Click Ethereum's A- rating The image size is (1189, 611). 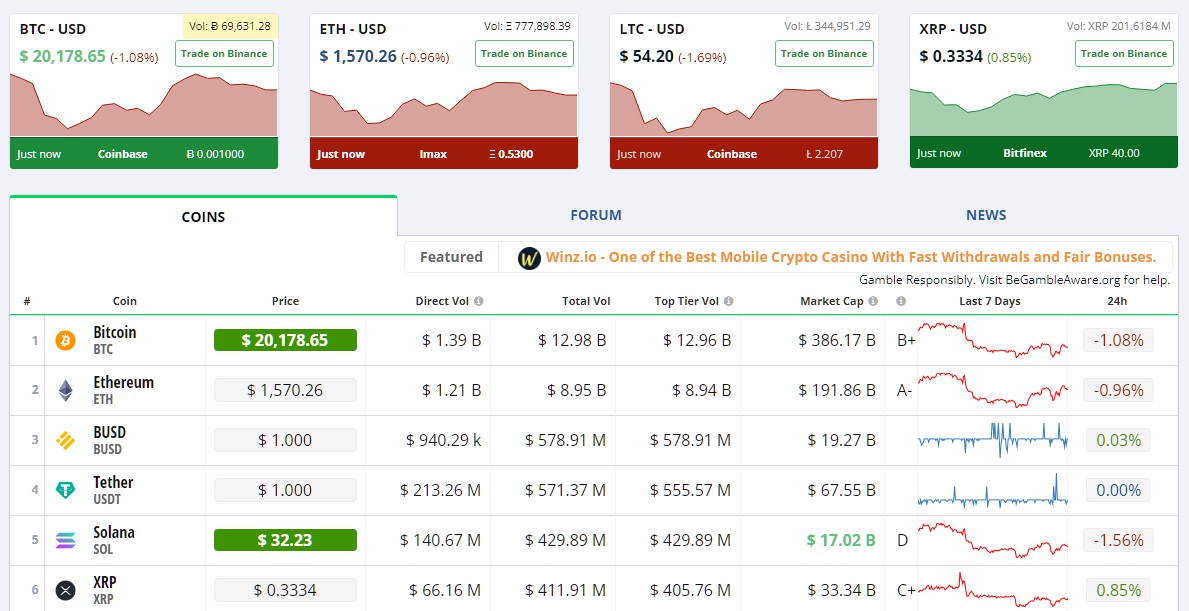tap(905, 390)
